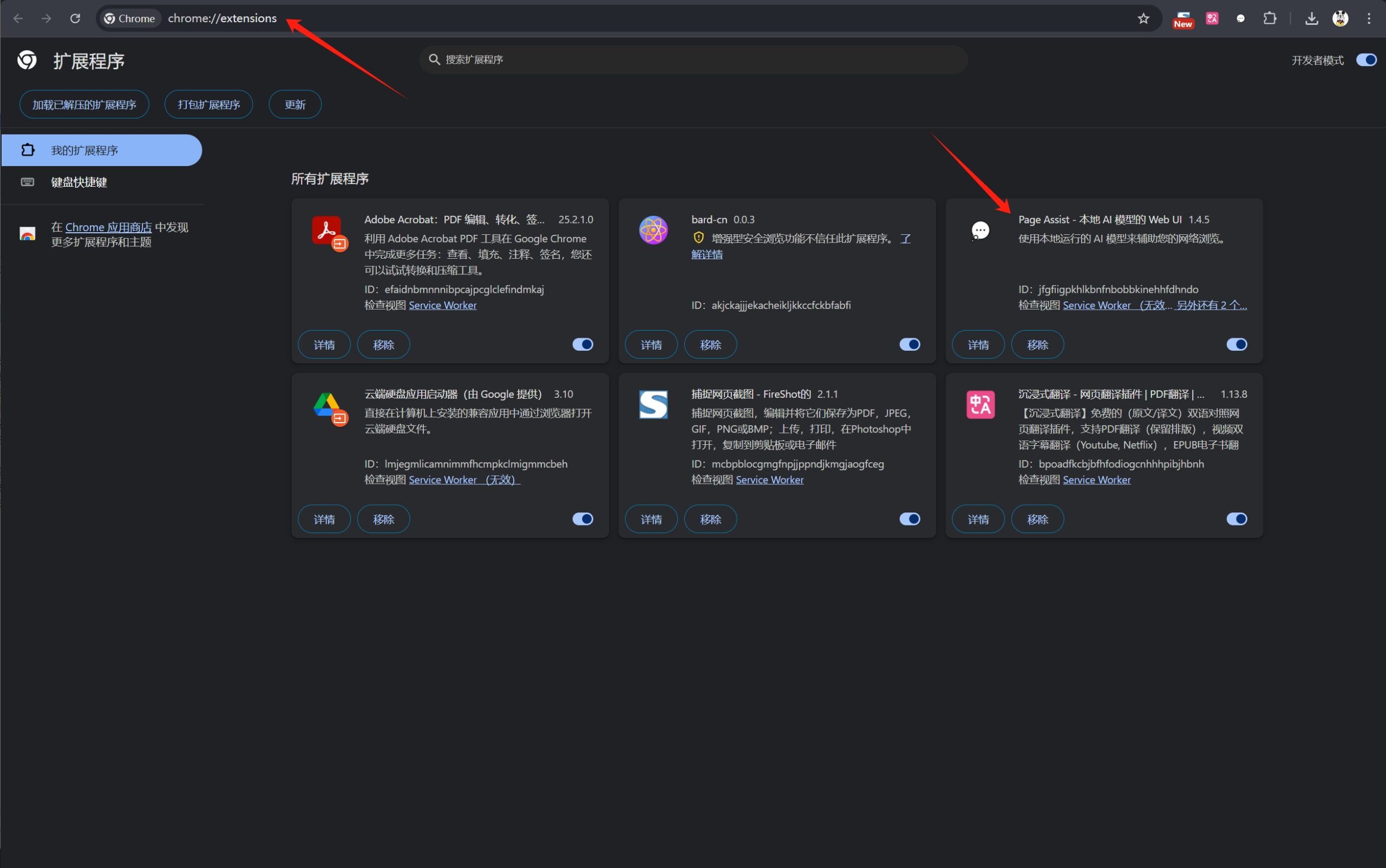Click the Page Assist card icon
This screenshot has height=868, width=1386.
[980, 230]
